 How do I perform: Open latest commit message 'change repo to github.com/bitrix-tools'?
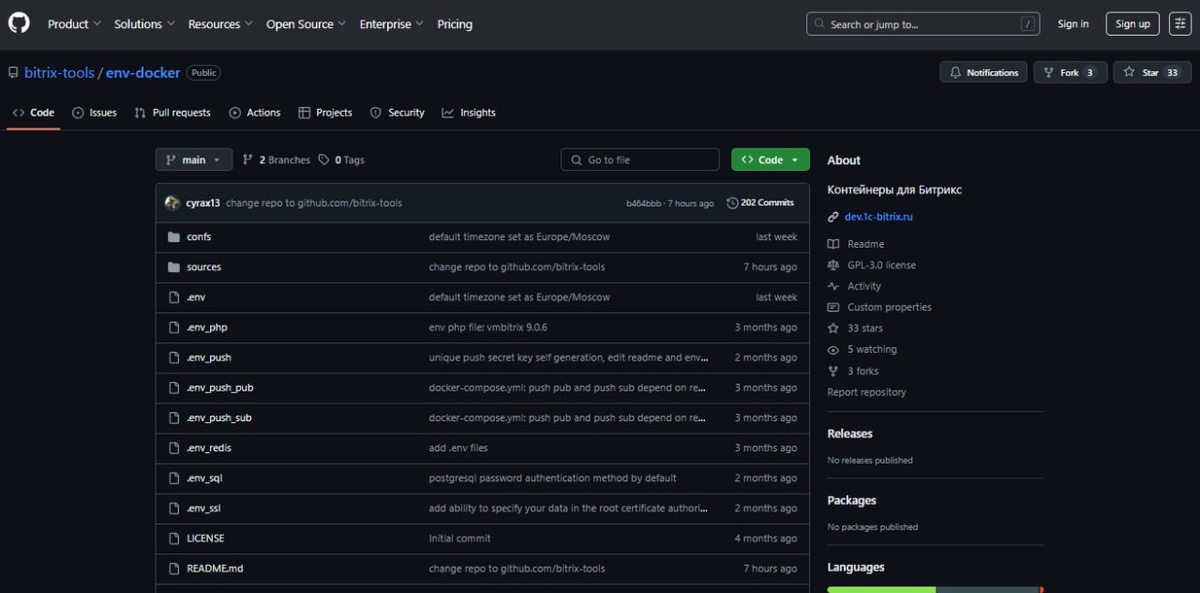(x=314, y=203)
